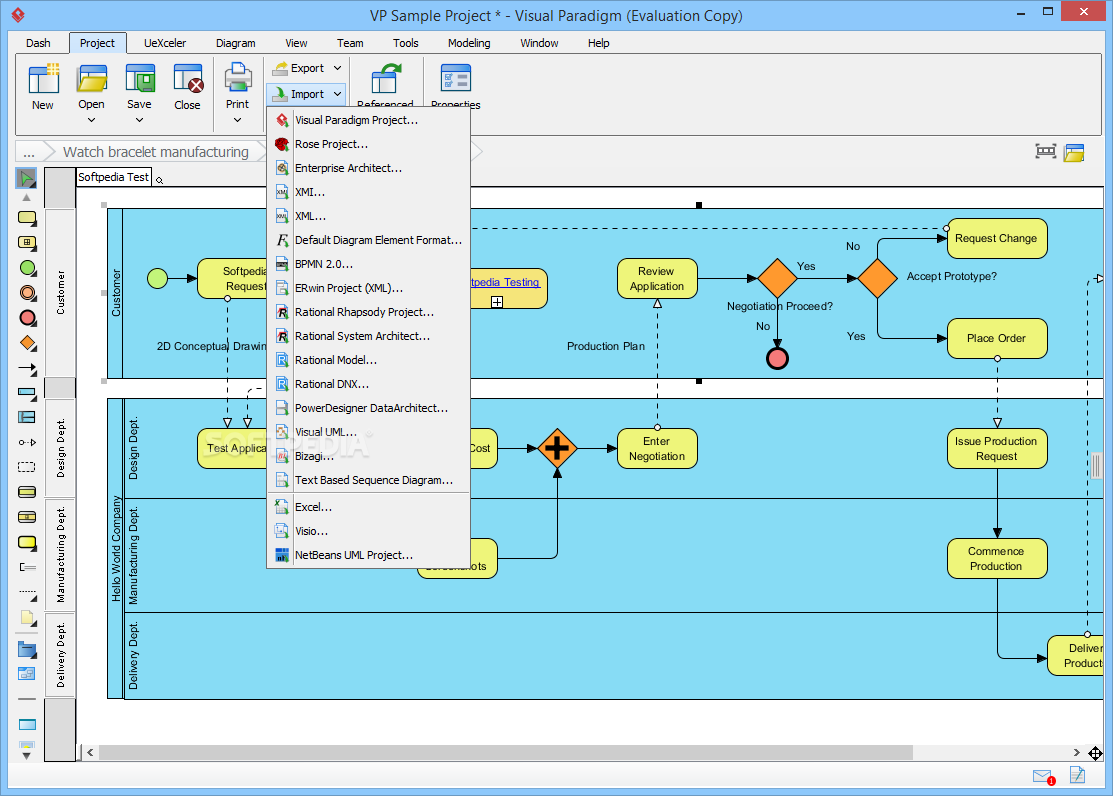Screen dimensions: 1113x796
Task: Expand the breadcrumb ellipsis item
Action: [x=29, y=152]
